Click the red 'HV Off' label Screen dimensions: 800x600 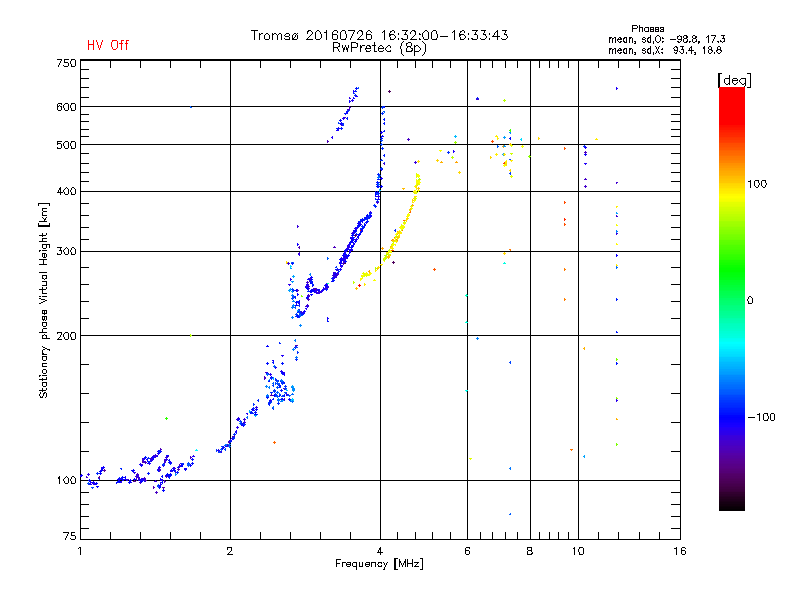pyautogui.click(x=108, y=45)
